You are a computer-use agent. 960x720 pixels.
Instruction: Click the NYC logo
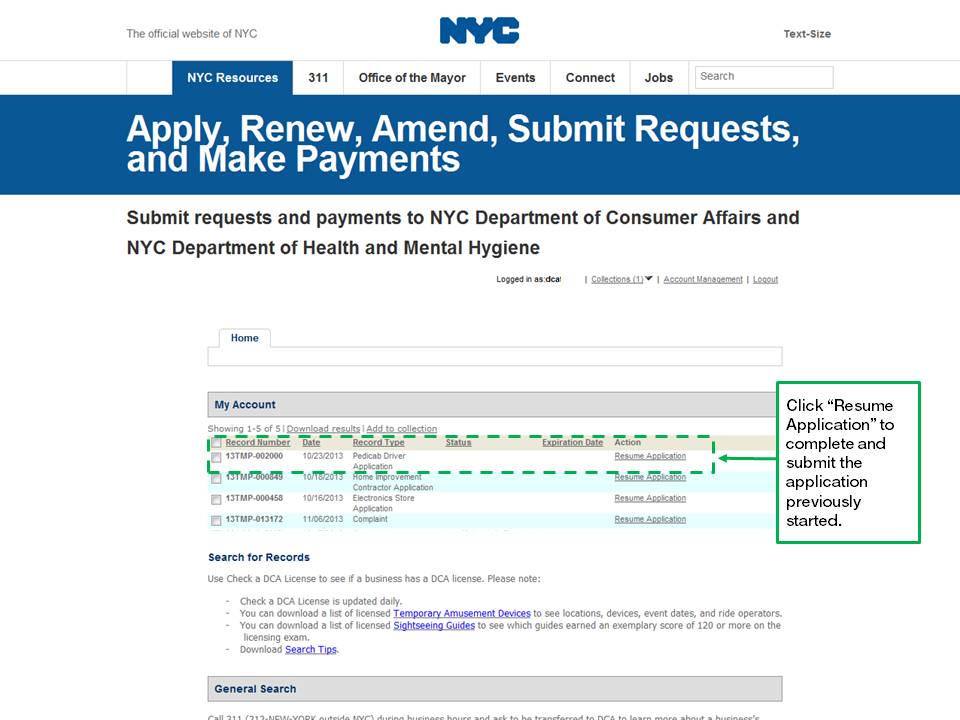[479, 31]
